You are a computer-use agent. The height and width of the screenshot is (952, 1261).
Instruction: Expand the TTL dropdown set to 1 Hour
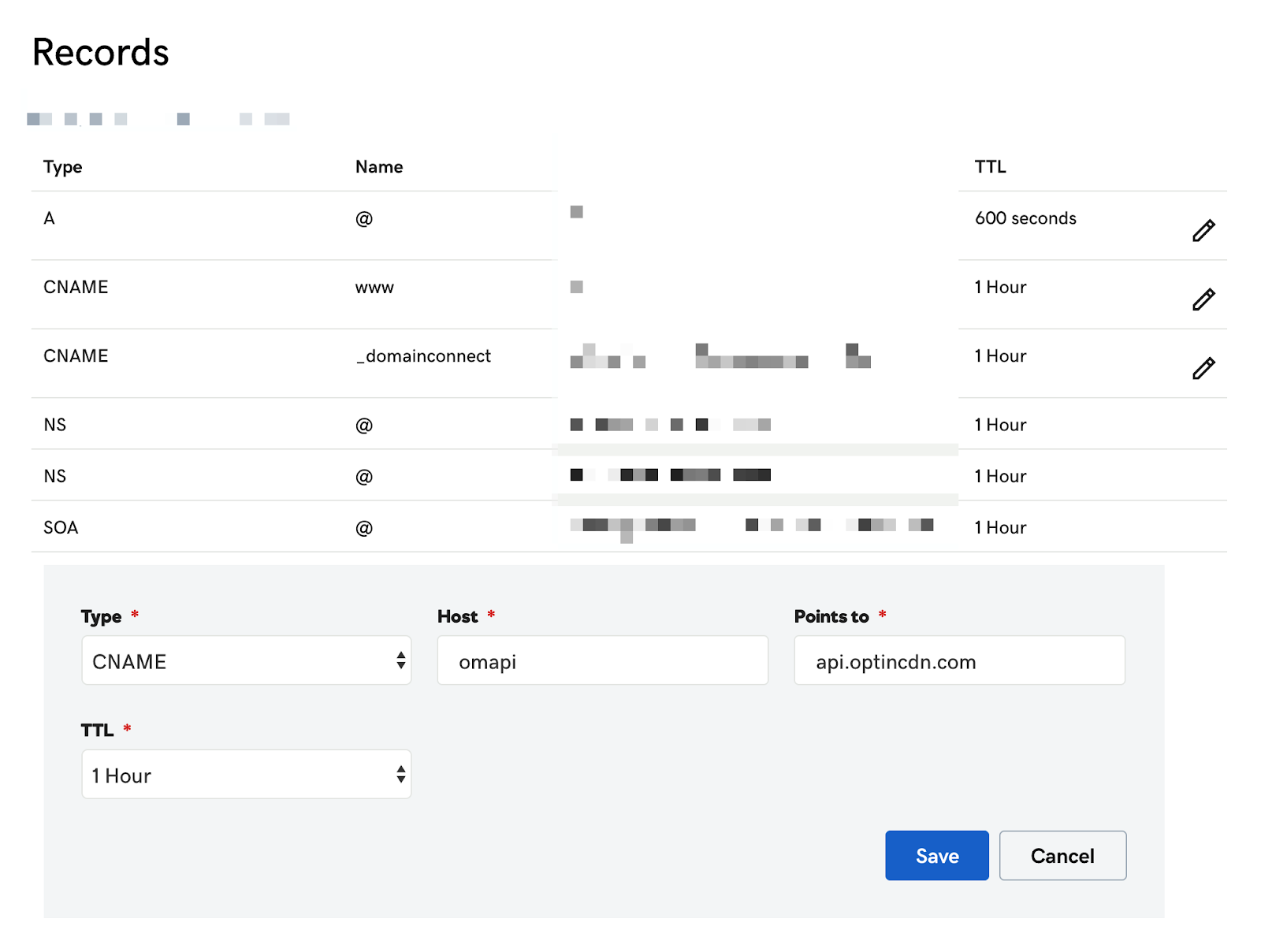point(246,775)
